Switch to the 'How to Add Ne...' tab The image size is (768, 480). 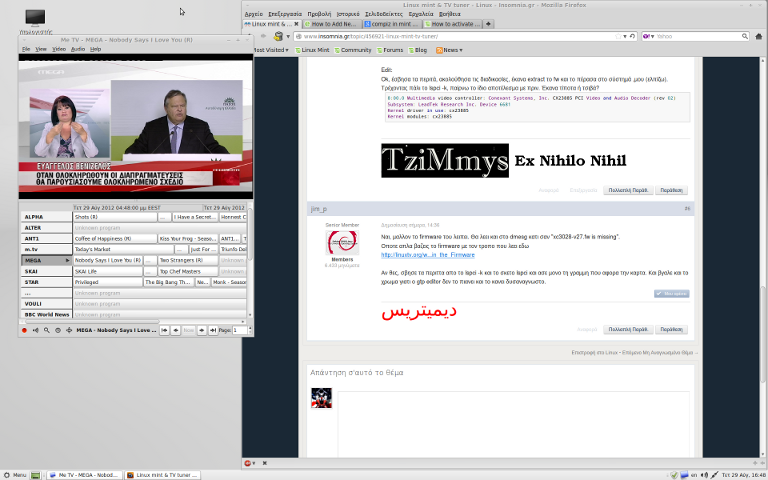(333, 24)
